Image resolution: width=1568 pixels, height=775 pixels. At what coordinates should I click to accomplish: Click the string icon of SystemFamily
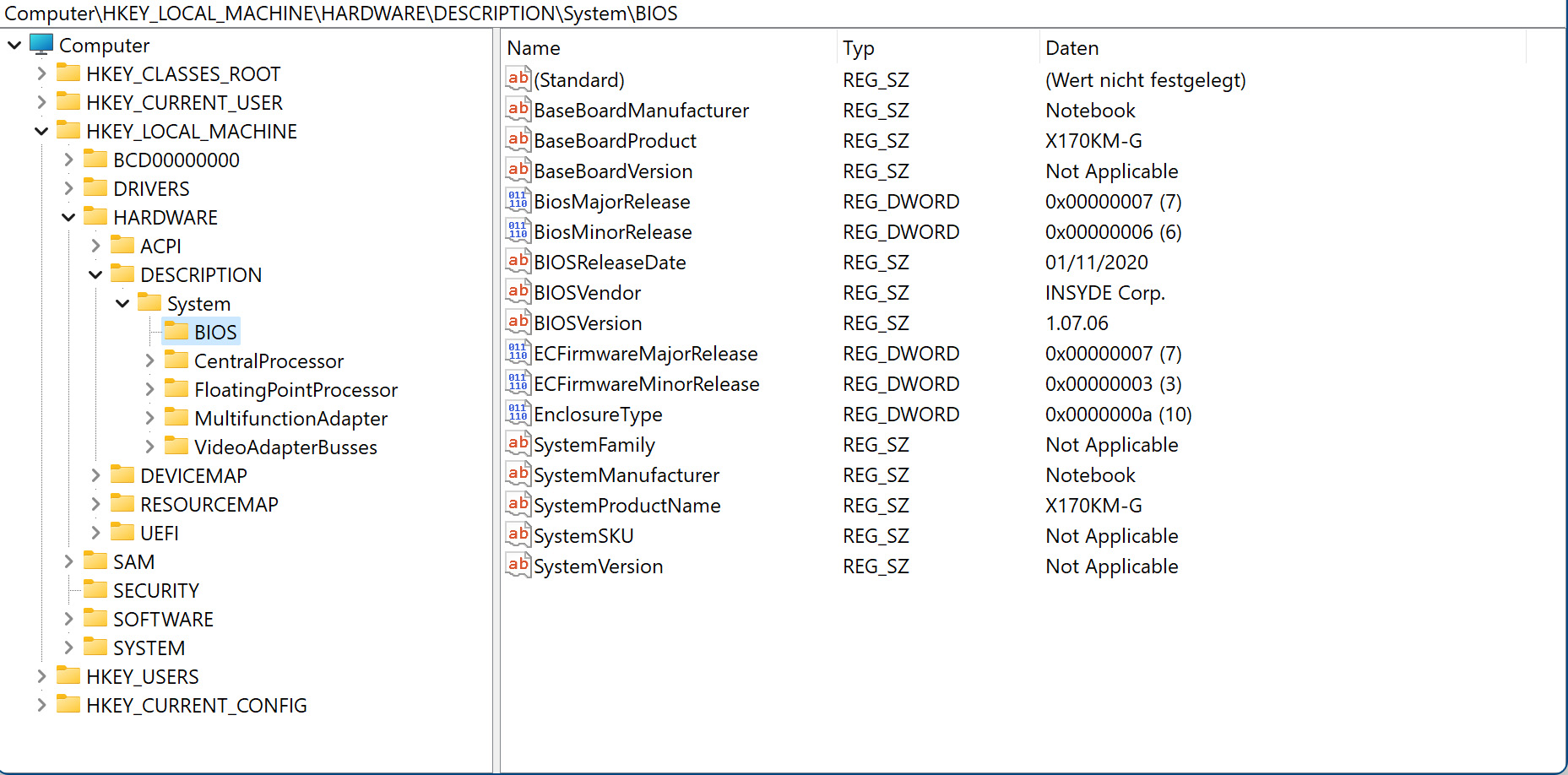[x=518, y=444]
